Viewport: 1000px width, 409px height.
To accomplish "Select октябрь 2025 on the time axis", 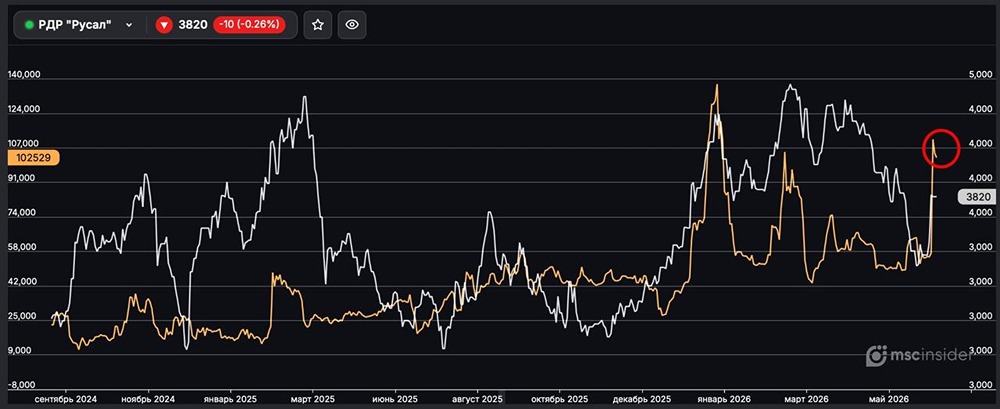I will coord(559,399).
